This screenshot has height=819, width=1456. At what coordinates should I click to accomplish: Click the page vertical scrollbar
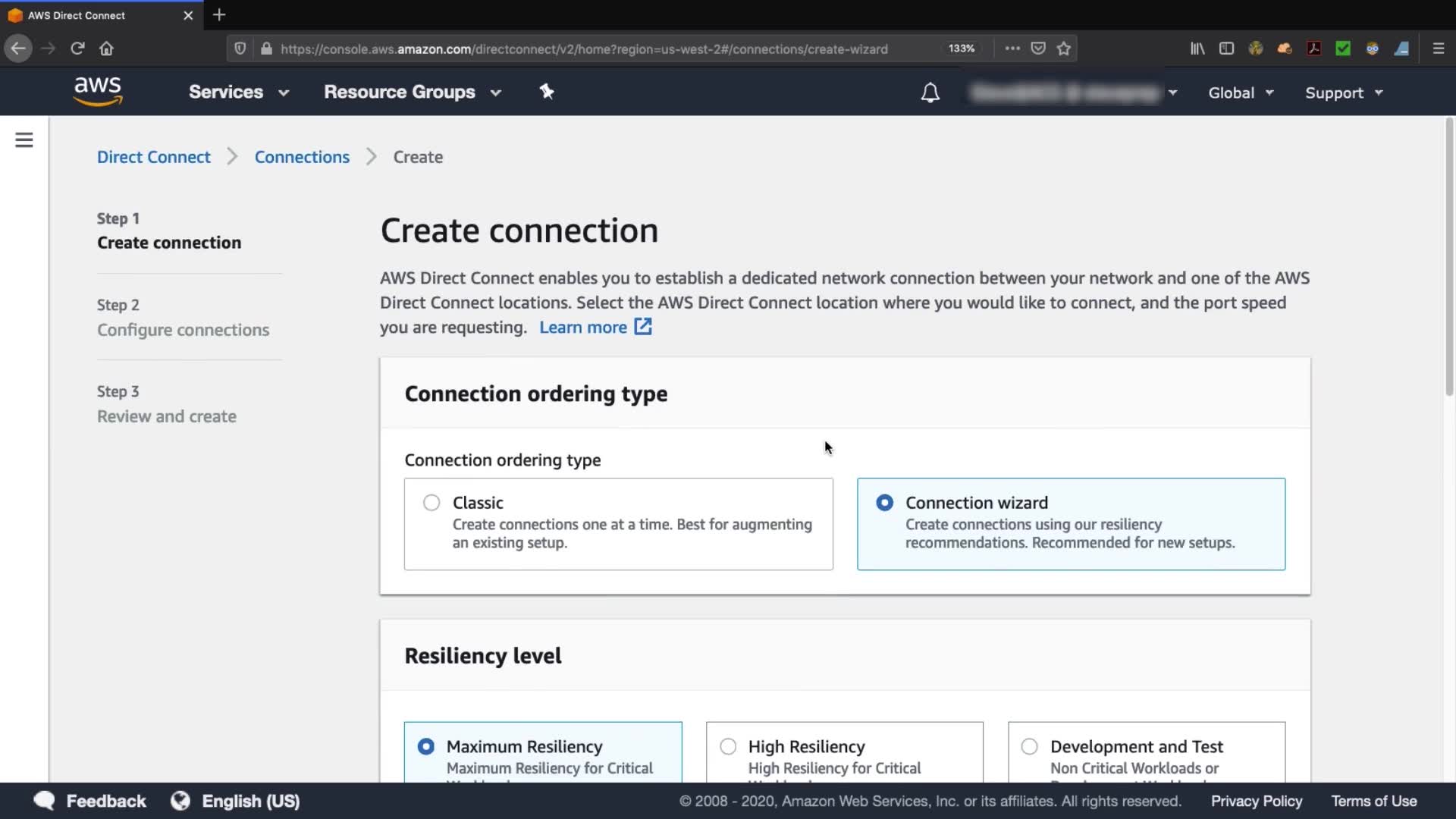tap(1449, 258)
